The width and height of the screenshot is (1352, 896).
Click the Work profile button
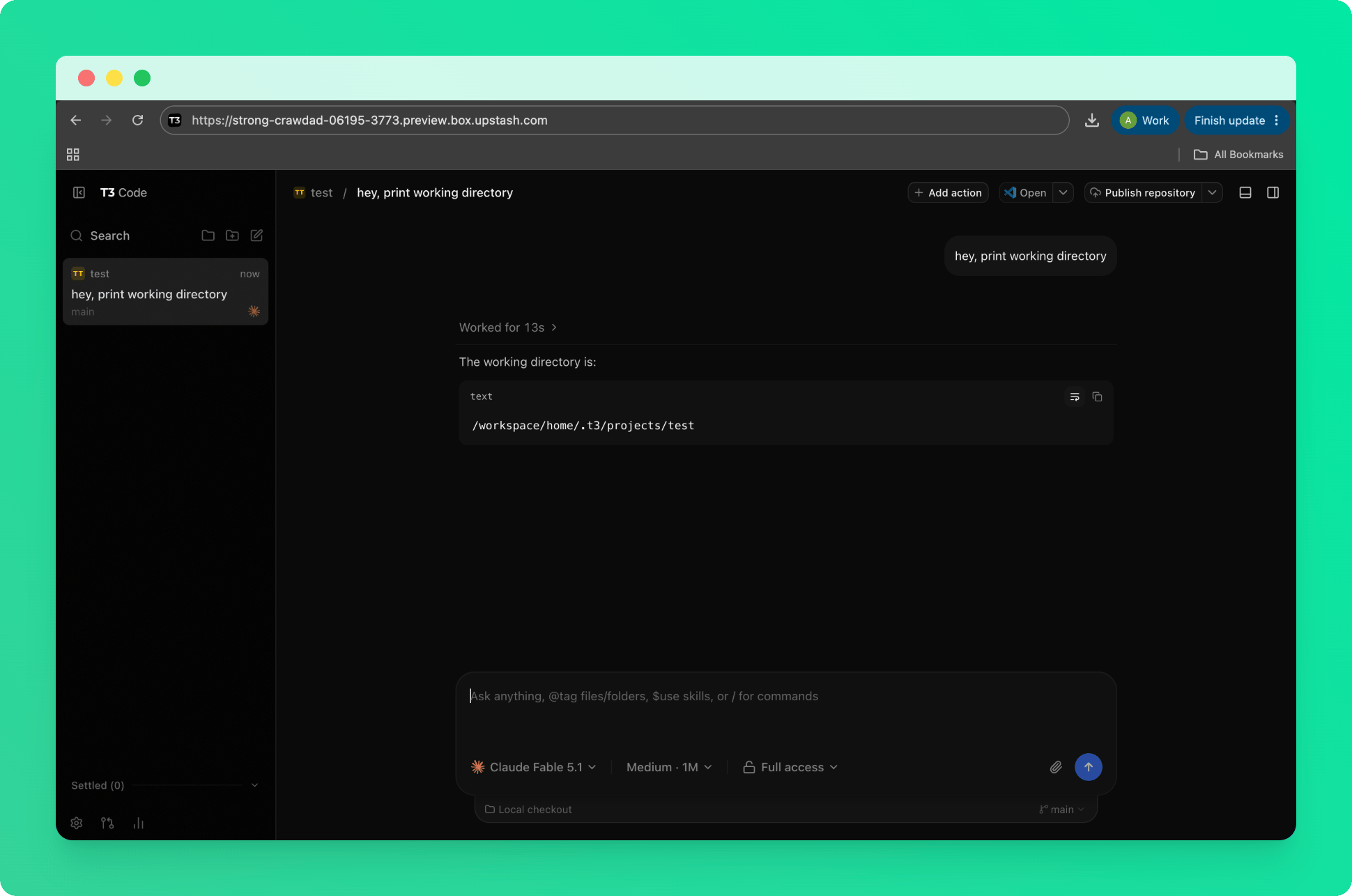tap(1145, 120)
